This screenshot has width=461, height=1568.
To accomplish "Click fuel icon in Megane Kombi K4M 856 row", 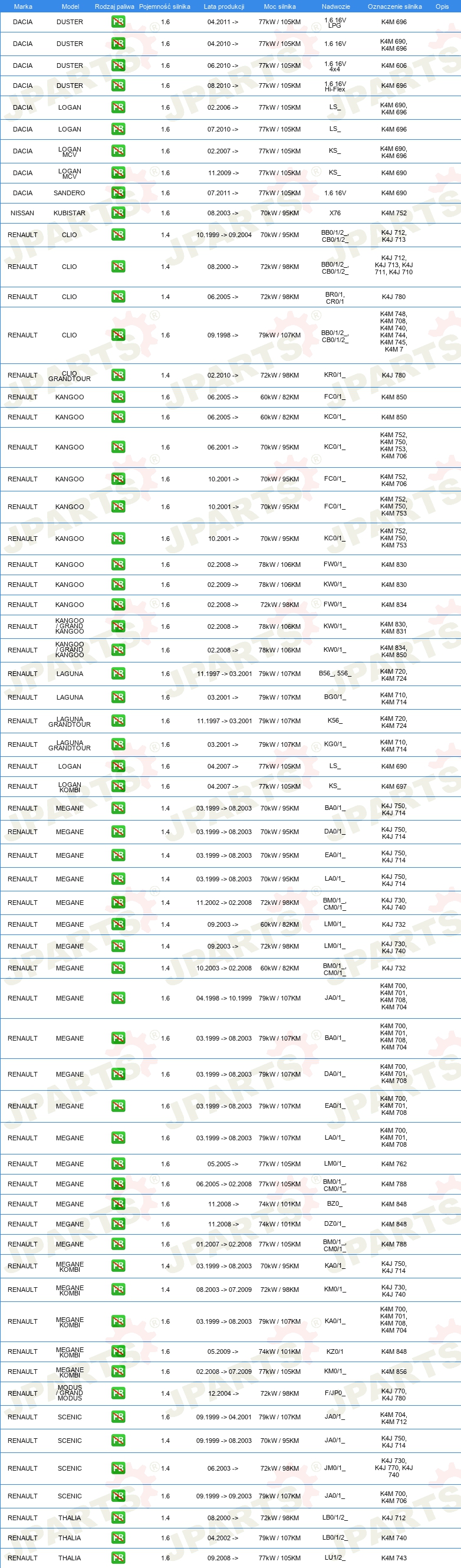I will (x=118, y=1372).
